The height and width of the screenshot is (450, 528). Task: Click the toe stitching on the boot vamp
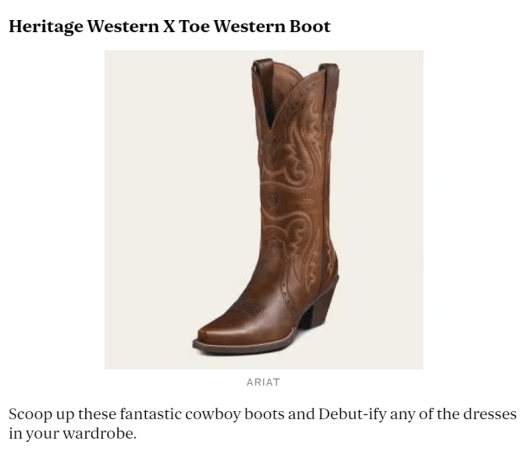(x=251, y=306)
